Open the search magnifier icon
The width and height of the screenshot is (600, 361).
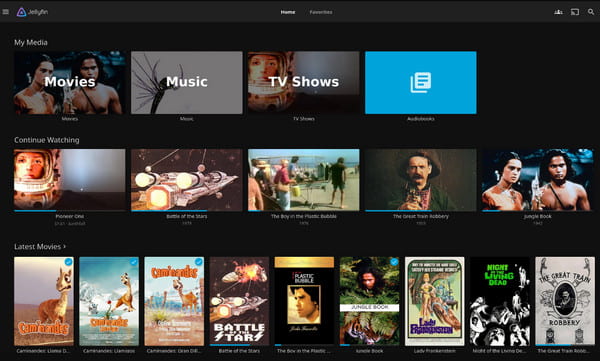coord(591,12)
